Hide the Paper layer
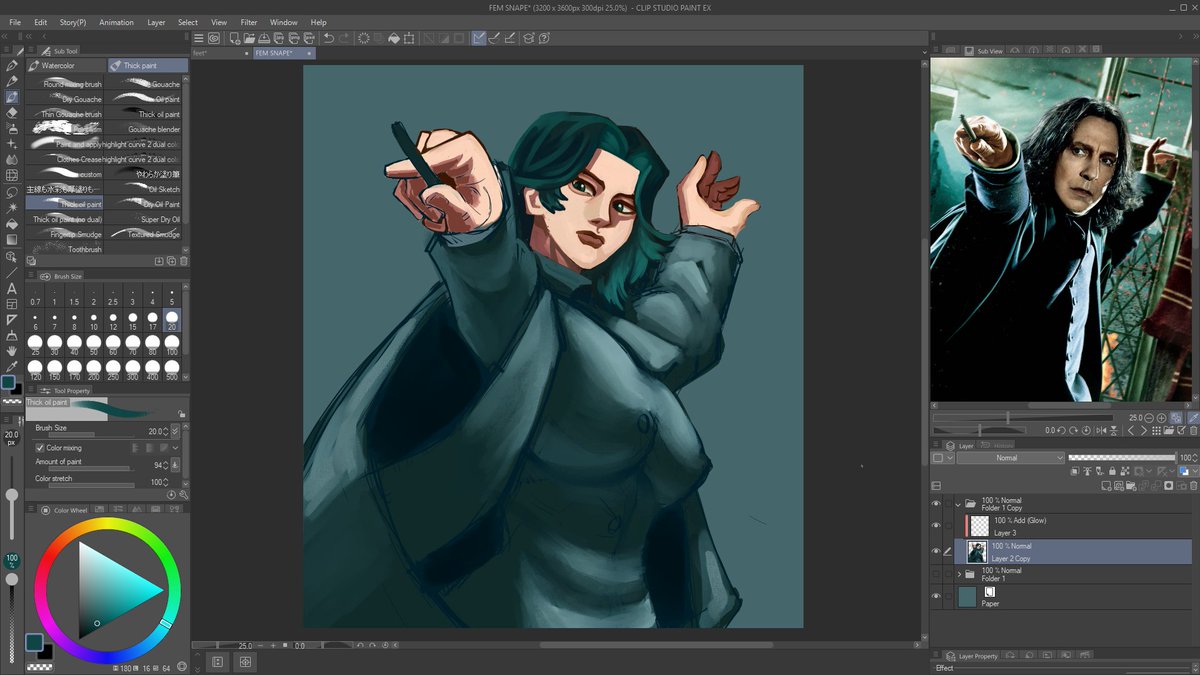Screen dimensions: 1200x675 coord(936,596)
